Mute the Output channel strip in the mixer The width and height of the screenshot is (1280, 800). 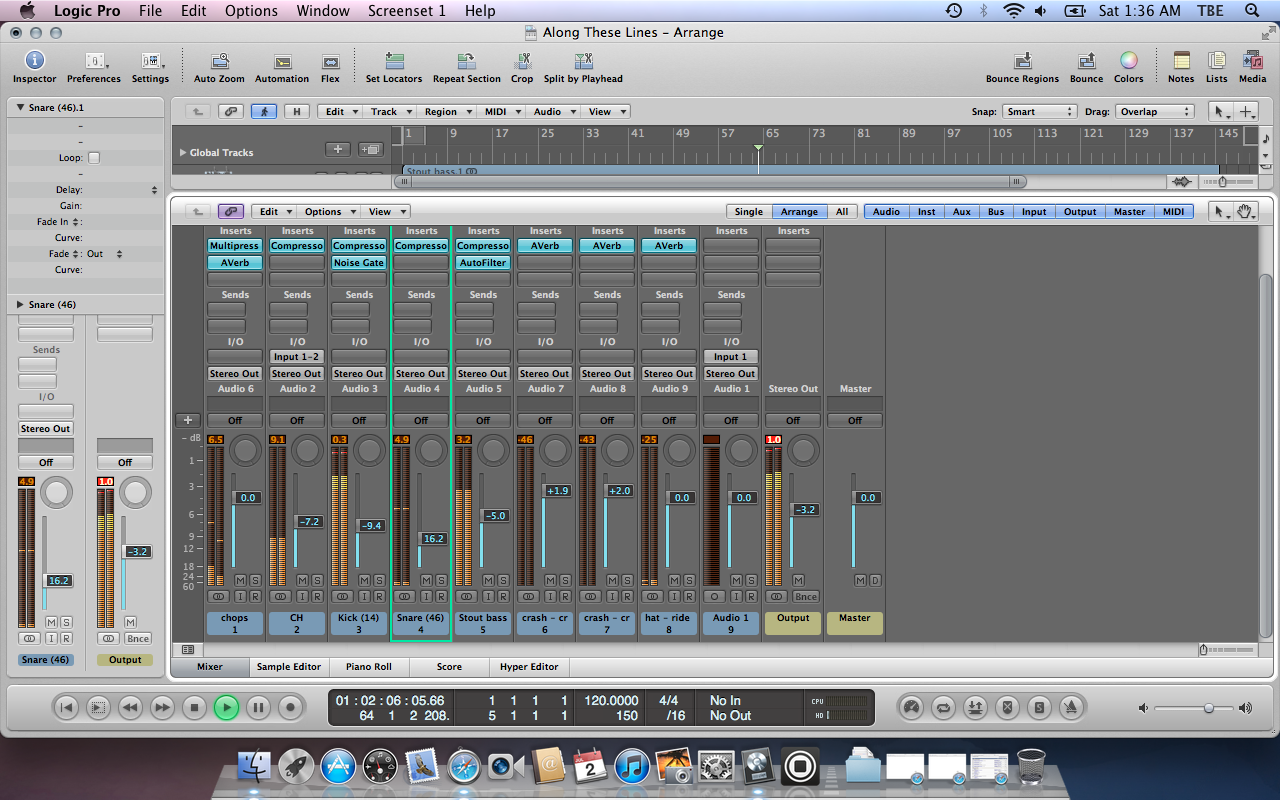click(798, 580)
